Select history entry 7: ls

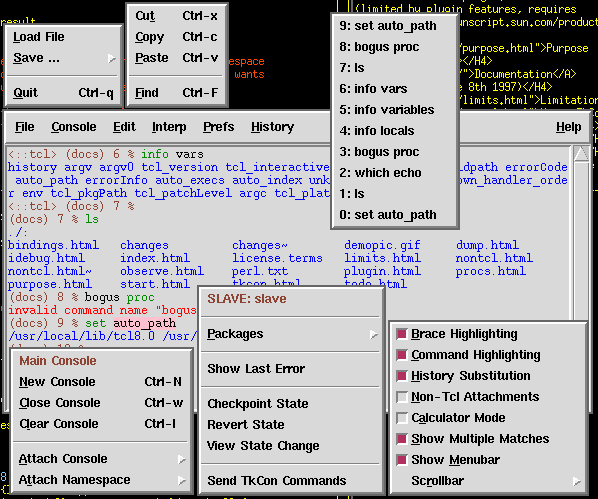coord(395,68)
